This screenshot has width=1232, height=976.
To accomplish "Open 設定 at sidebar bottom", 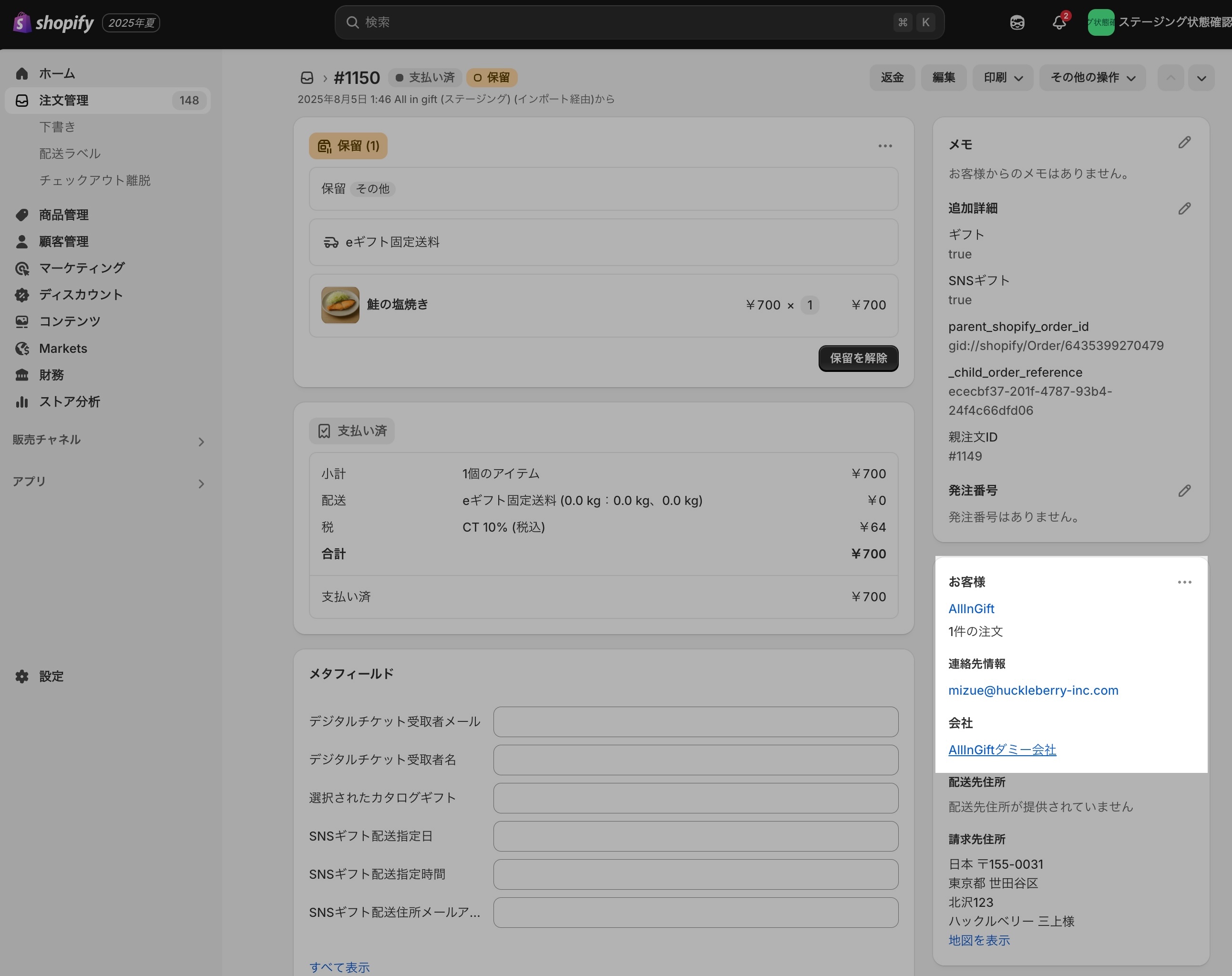I will pyautogui.click(x=51, y=677).
